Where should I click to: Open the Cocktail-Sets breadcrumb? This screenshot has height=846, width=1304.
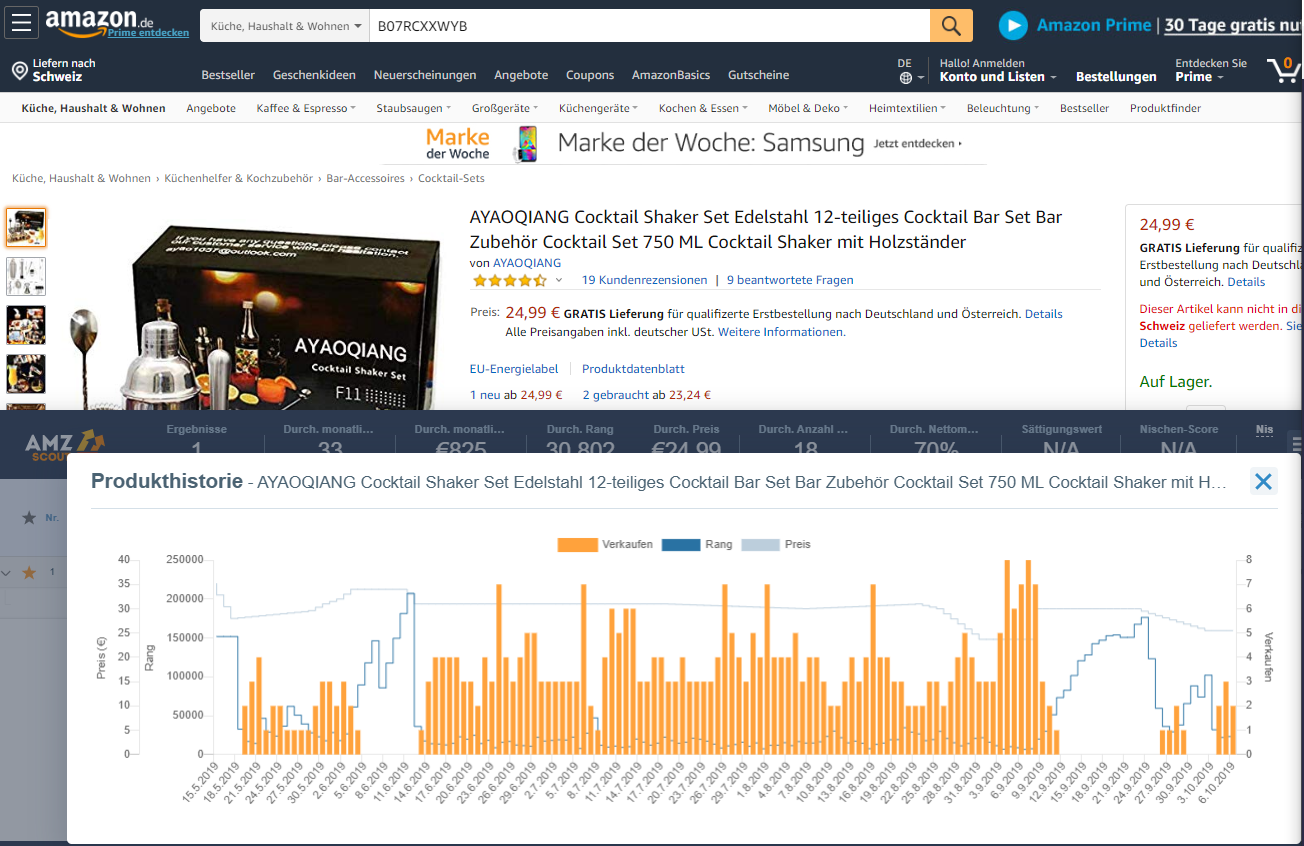coord(451,178)
